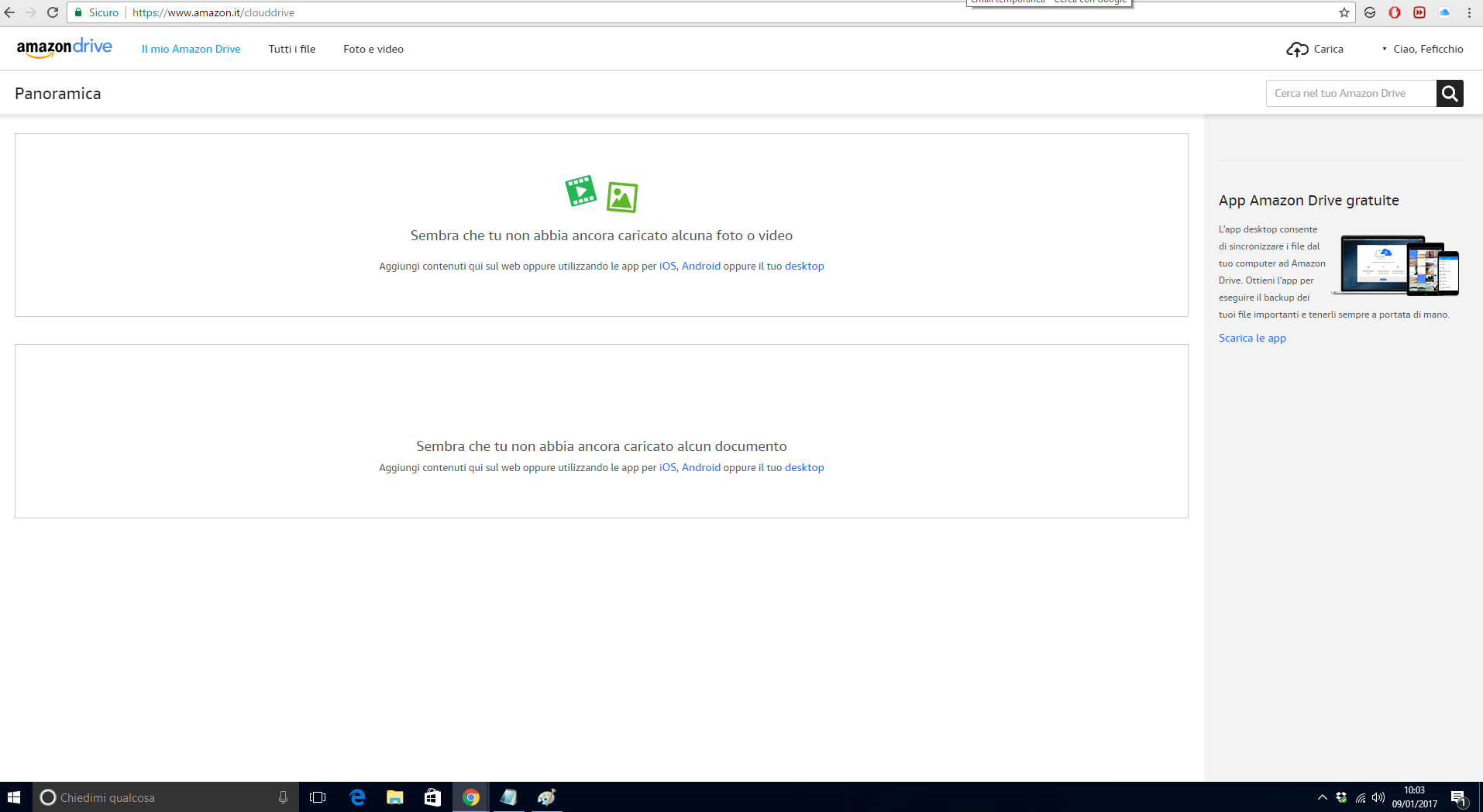Click the notepad app taskbar icon
1483x812 pixels.
point(508,797)
